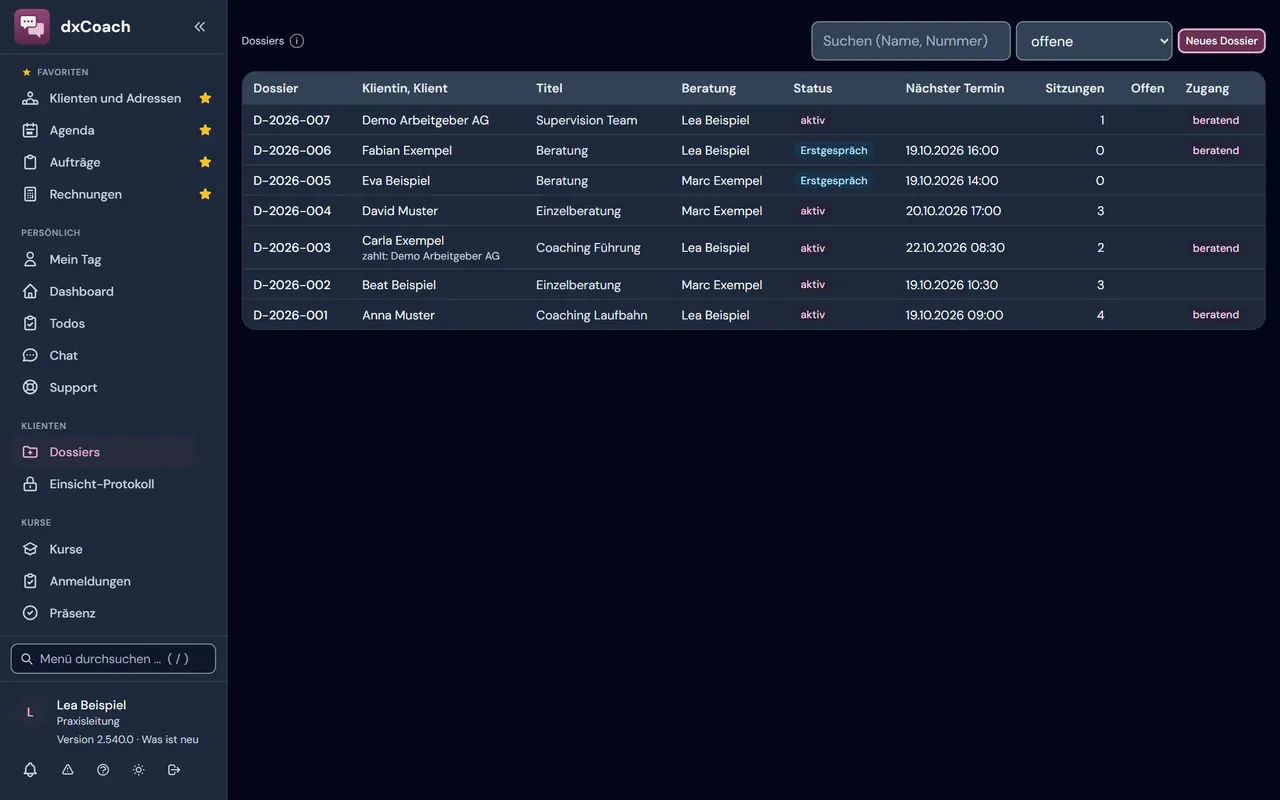Viewport: 1280px width, 800px height.
Task: Click the Dashboard house icon
Action: tap(30, 291)
